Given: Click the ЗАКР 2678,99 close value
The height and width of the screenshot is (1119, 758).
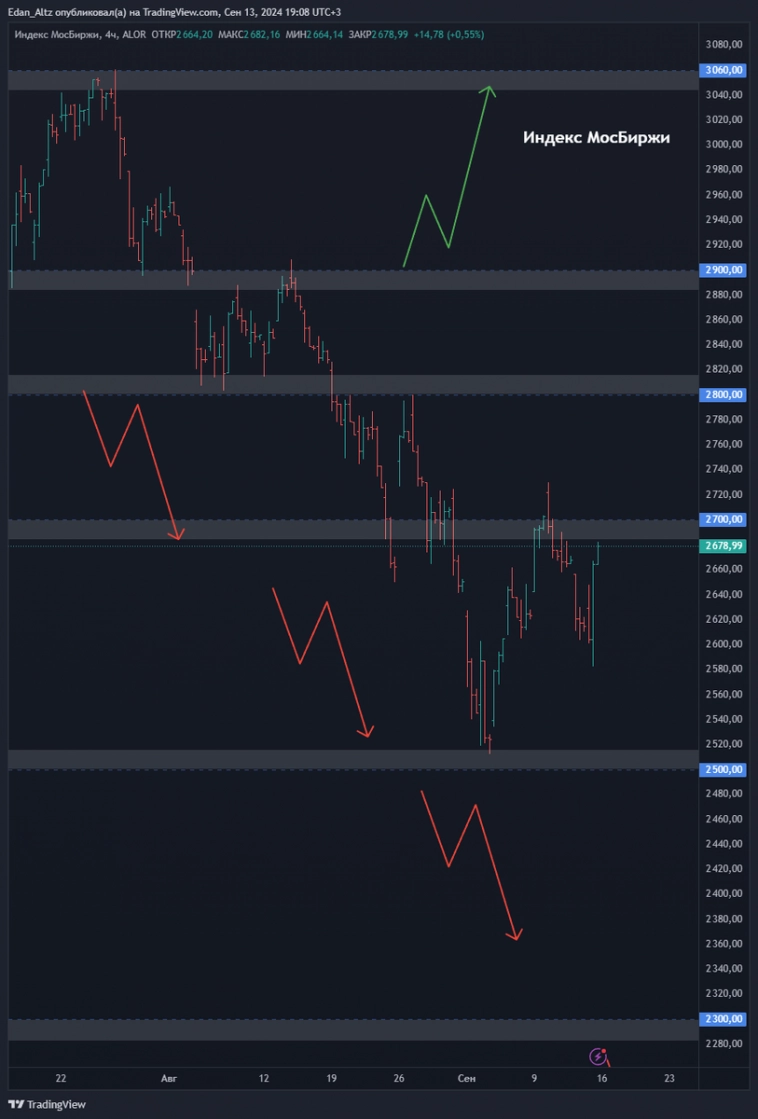Looking at the screenshot, I should click(378, 34).
